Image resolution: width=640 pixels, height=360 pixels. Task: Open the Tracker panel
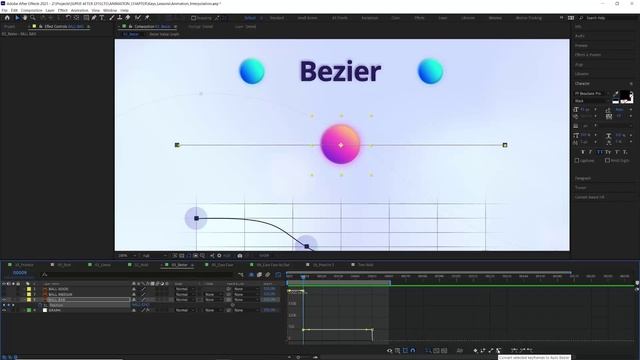coord(580,188)
